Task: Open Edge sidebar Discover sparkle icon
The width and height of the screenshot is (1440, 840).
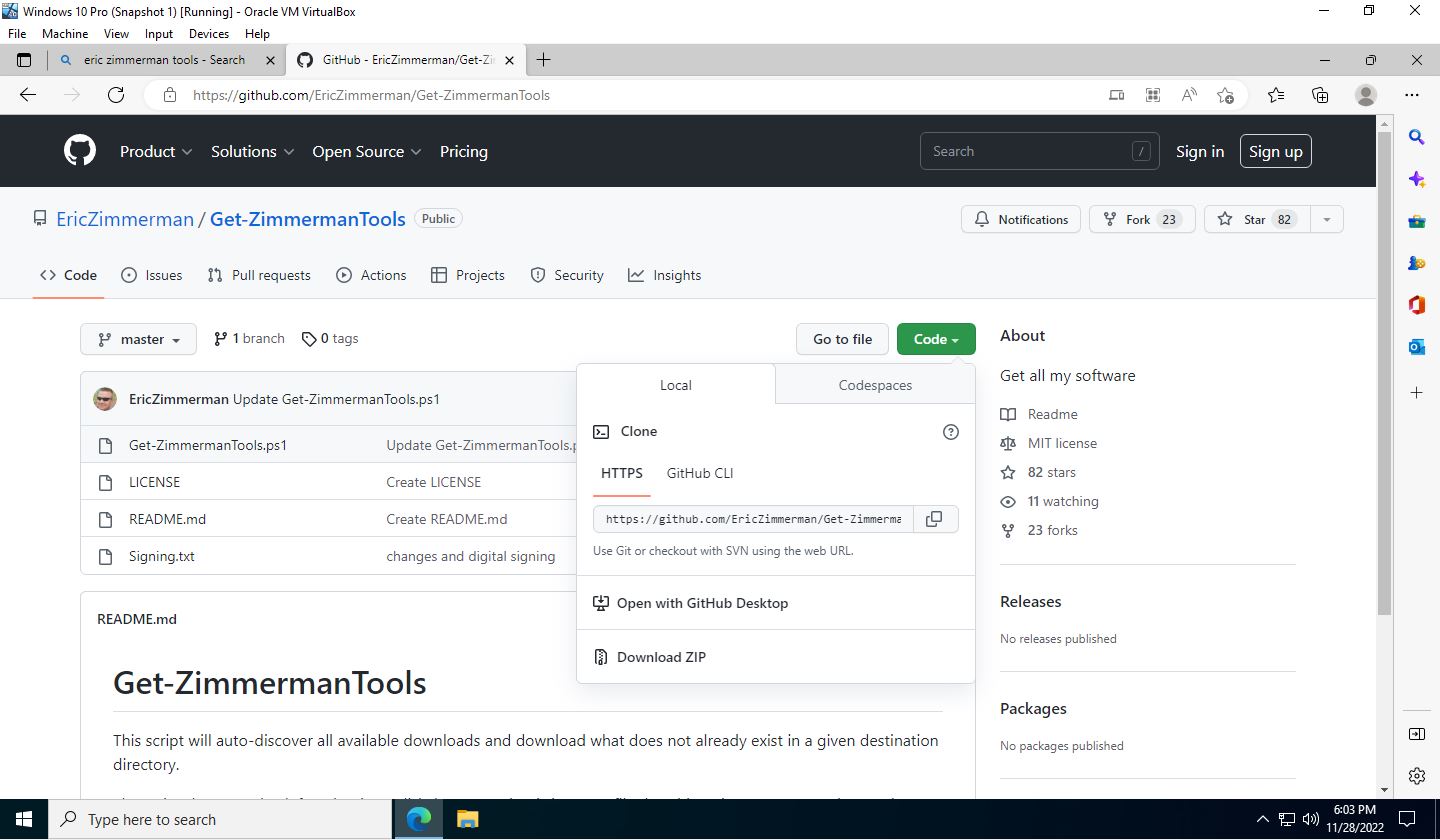Action: tap(1416, 179)
